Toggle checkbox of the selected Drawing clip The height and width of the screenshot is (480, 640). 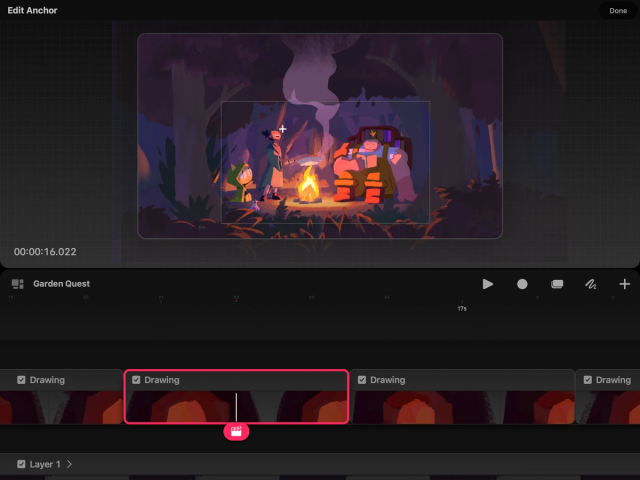click(x=136, y=380)
